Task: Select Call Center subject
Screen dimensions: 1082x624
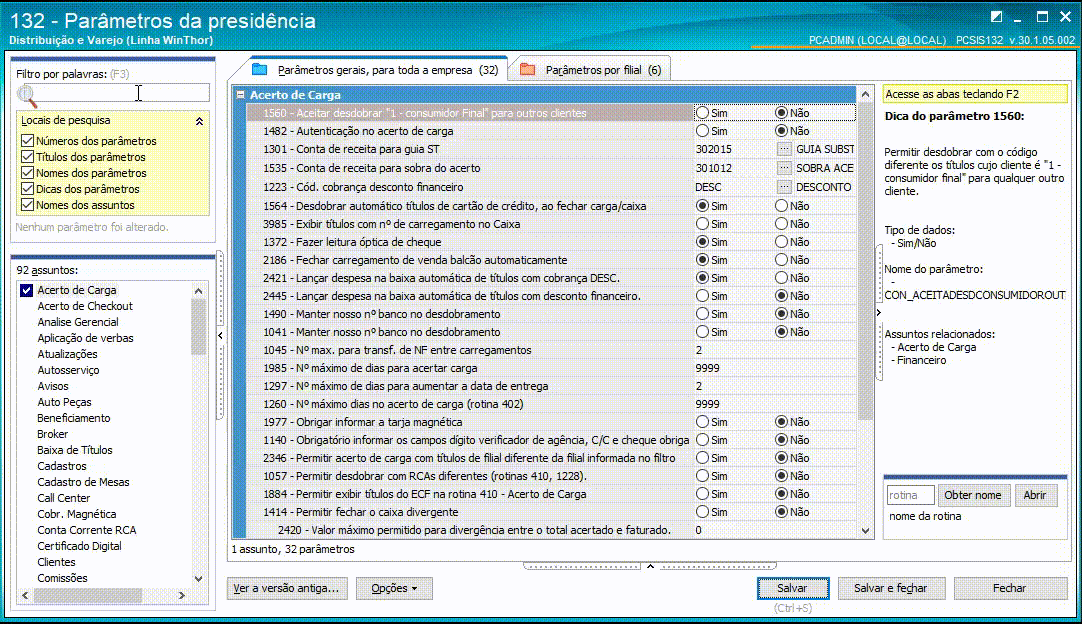Action: click(63, 498)
